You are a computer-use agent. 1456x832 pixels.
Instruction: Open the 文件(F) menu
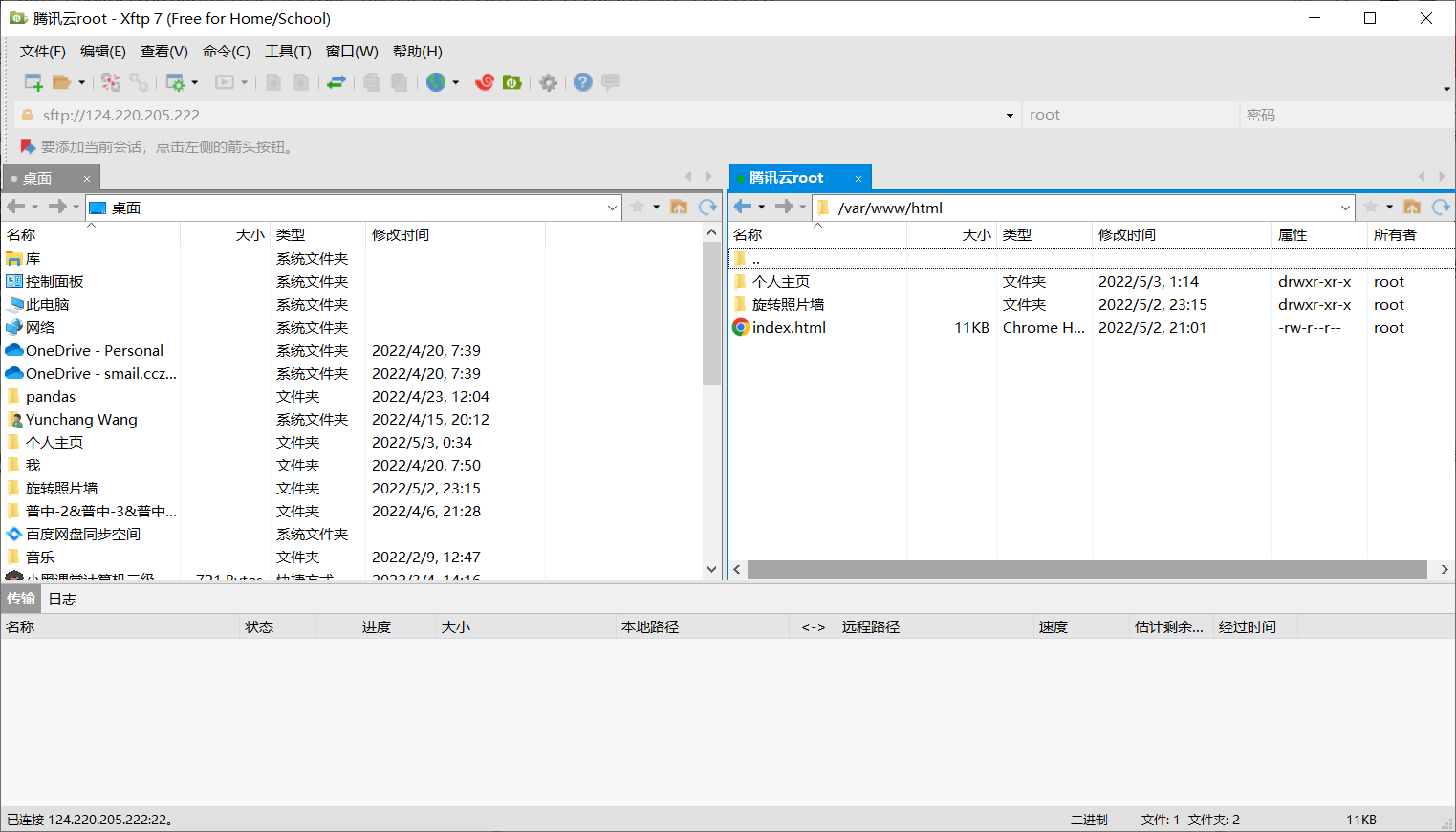43,52
